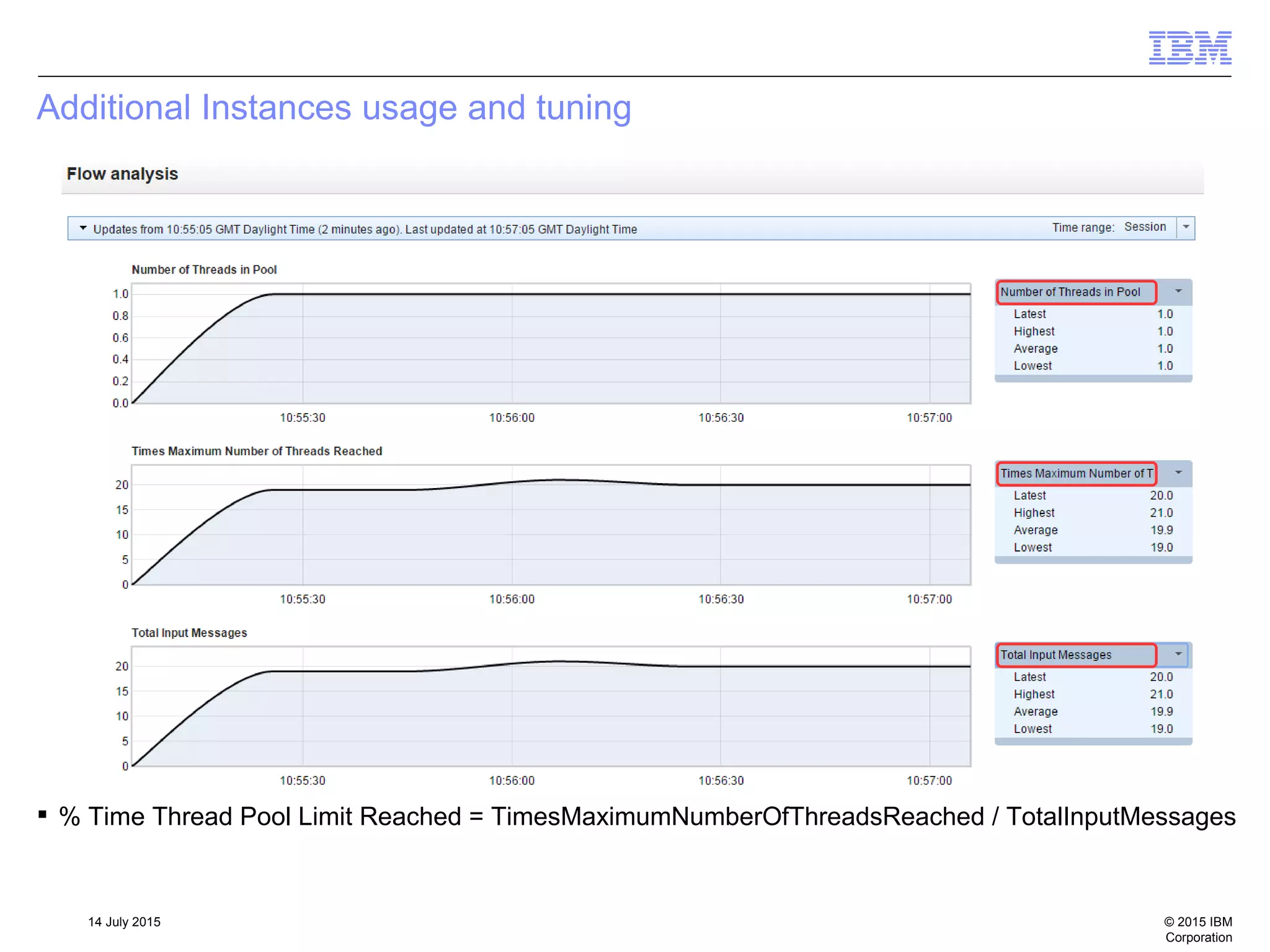
Task: Open Total Input Messages dropdown arrow
Action: 1178,654
